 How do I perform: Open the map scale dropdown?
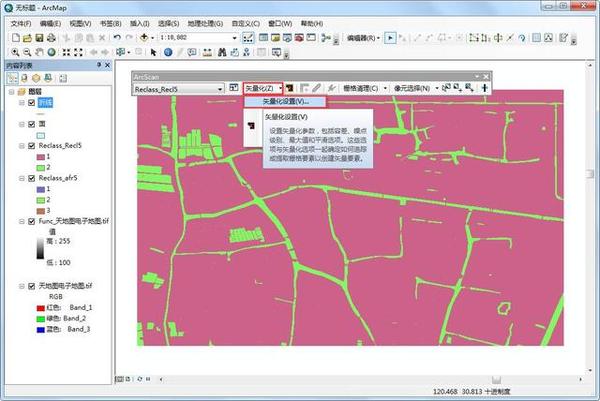click(235, 38)
